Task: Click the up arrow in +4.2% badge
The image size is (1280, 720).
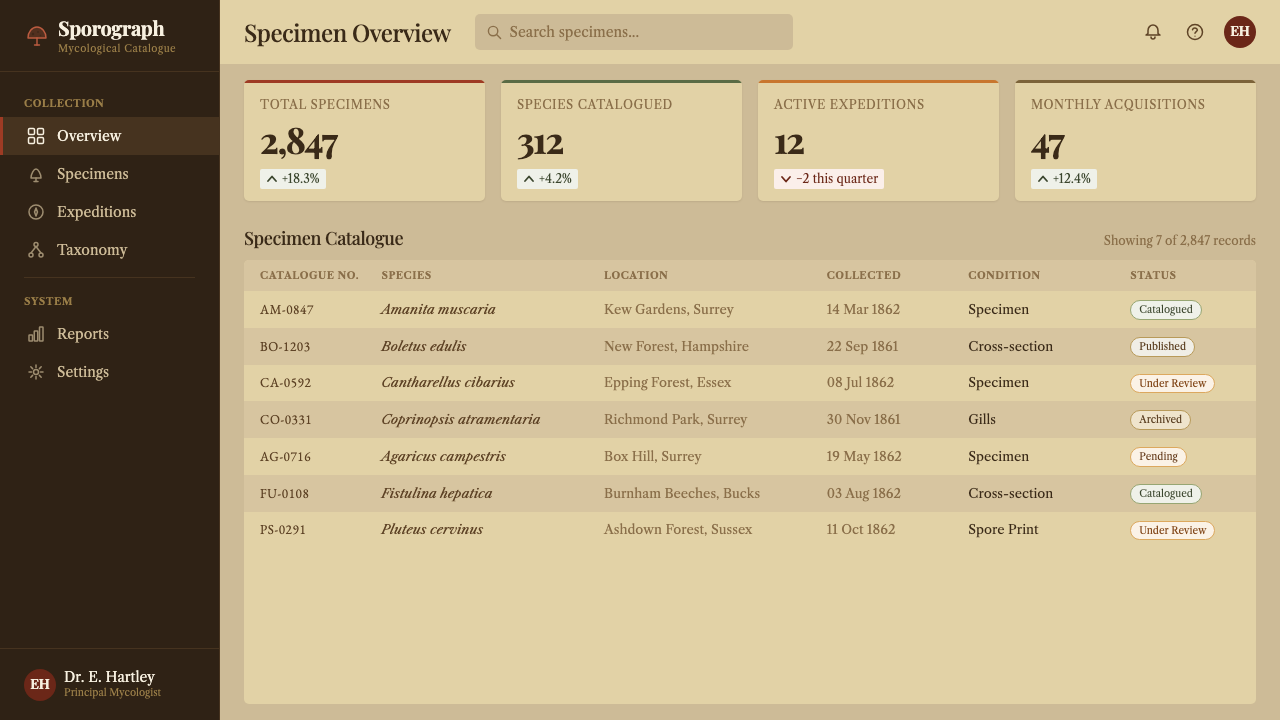Action: [x=529, y=179]
